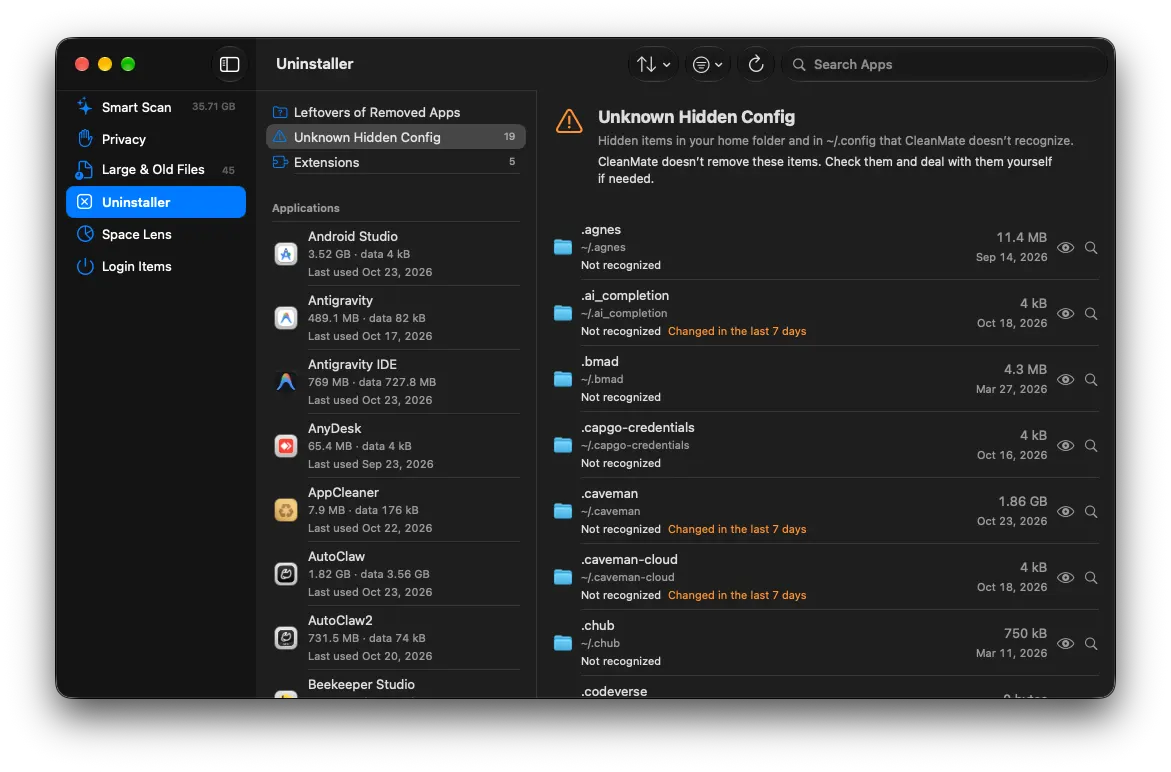The image size is (1171, 772).
Task: Click the green fullscreen window button
Action: click(x=128, y=64)
